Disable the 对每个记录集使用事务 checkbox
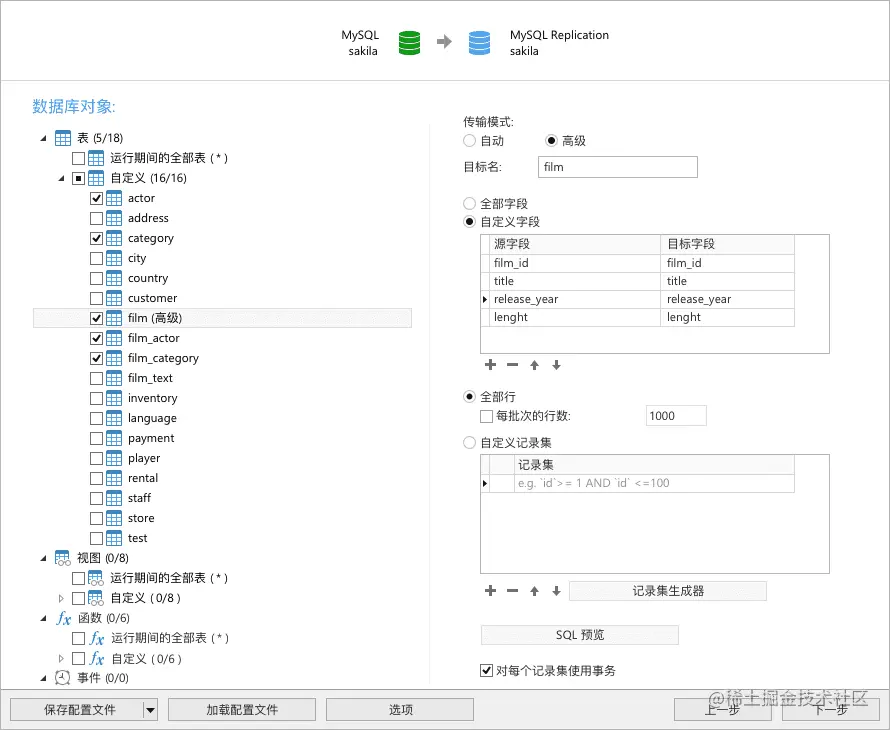The width and height of the screenshot is (890, 730). [x=487, y=670]
